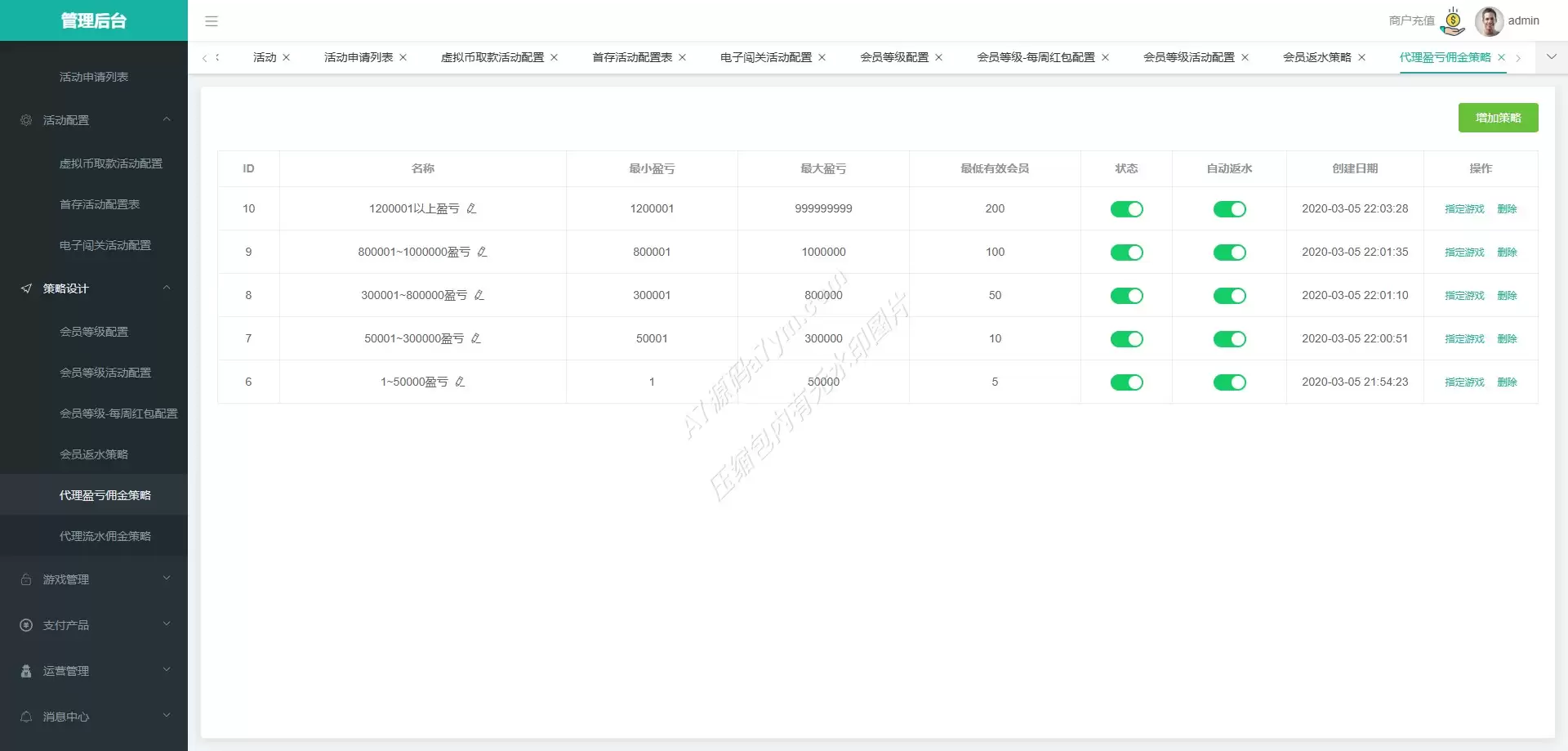Click 删除 link for ID 7 row
The image size is (1568, 751).
(1507, 339)
